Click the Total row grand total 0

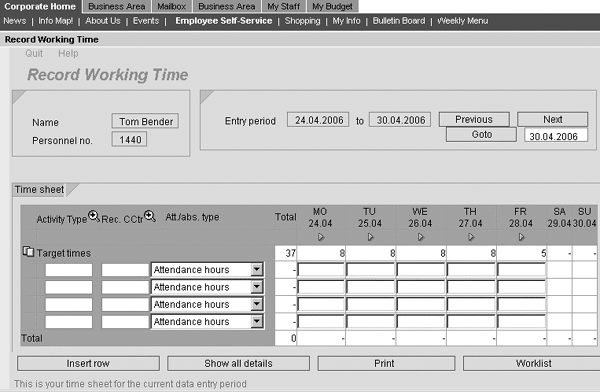[x=286, y=338]
